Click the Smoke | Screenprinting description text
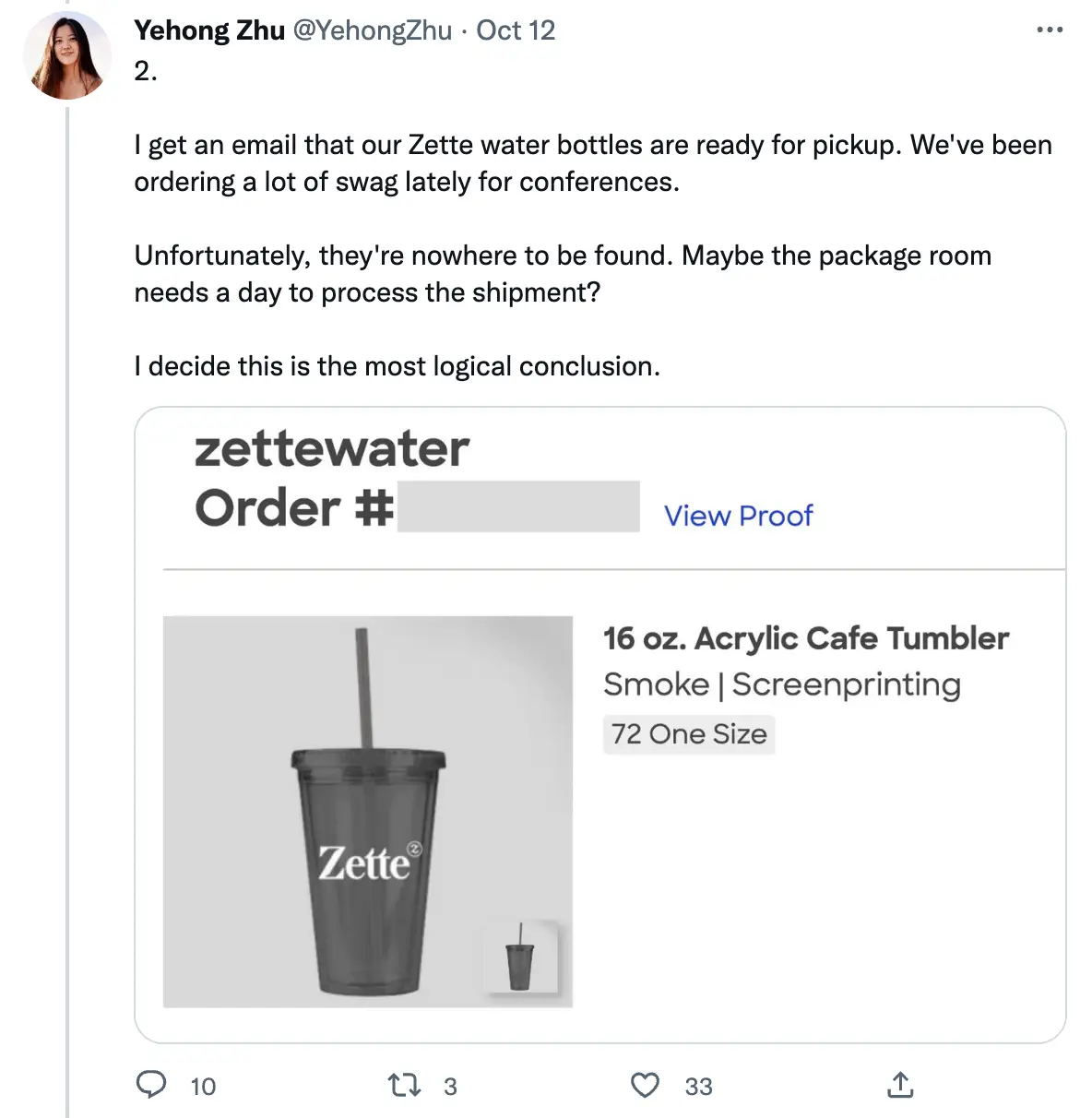Image resolution: width=1092 pixels, height=1118 pixels. click(x=782, y=684)
